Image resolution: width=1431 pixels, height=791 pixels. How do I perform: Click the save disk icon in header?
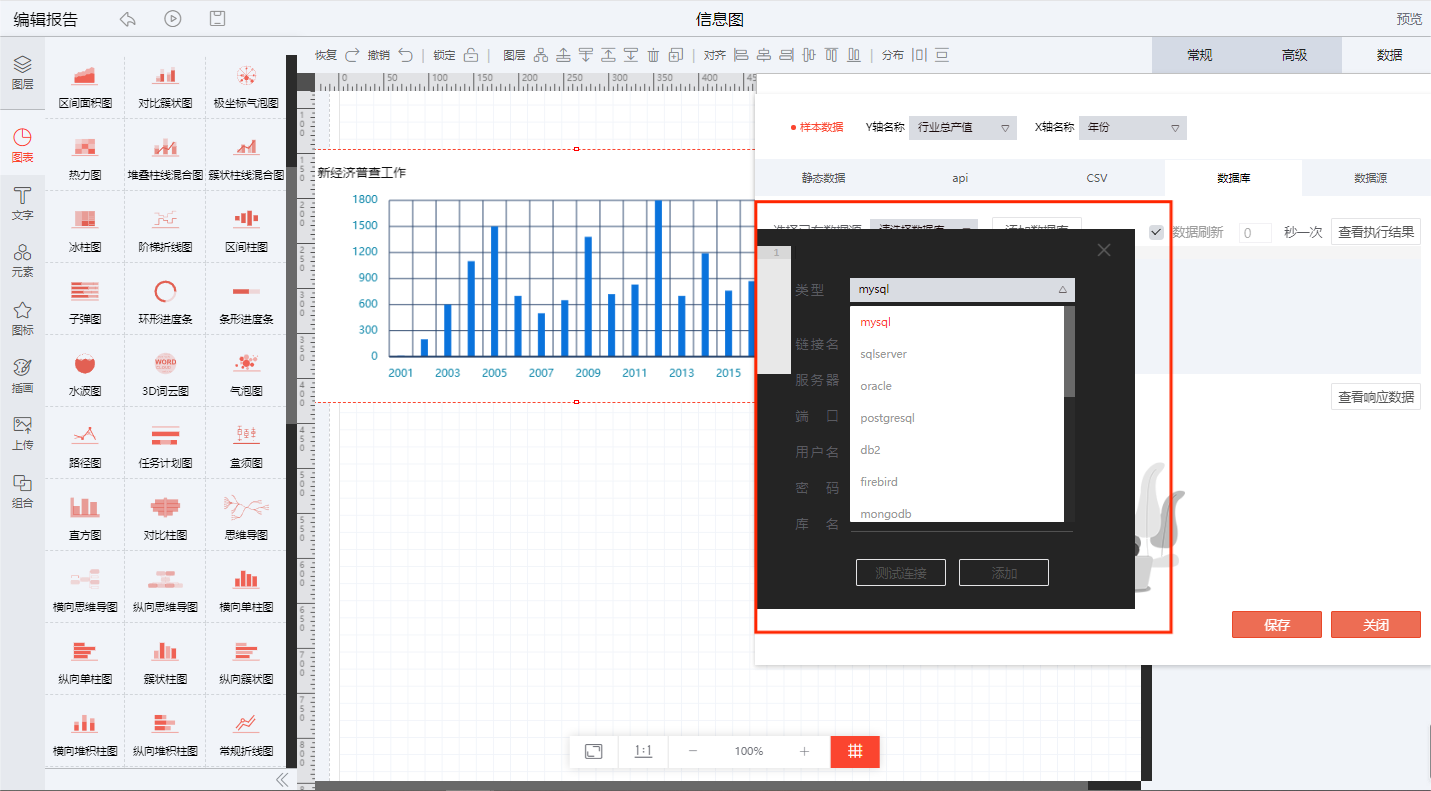[x=217, y=18]
